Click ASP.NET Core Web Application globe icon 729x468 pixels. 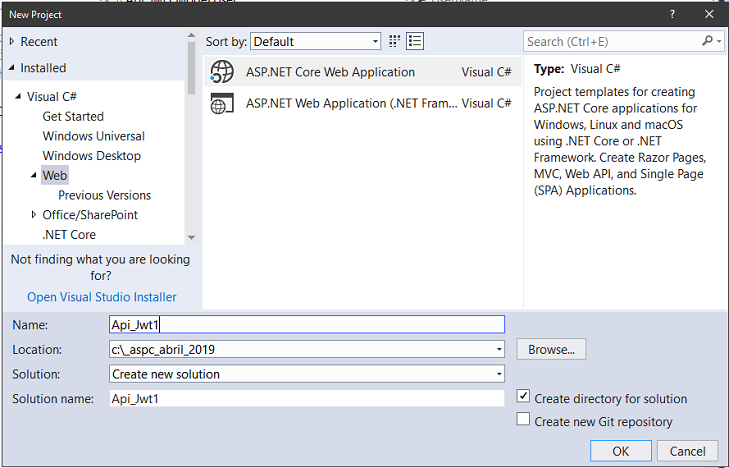222,72
